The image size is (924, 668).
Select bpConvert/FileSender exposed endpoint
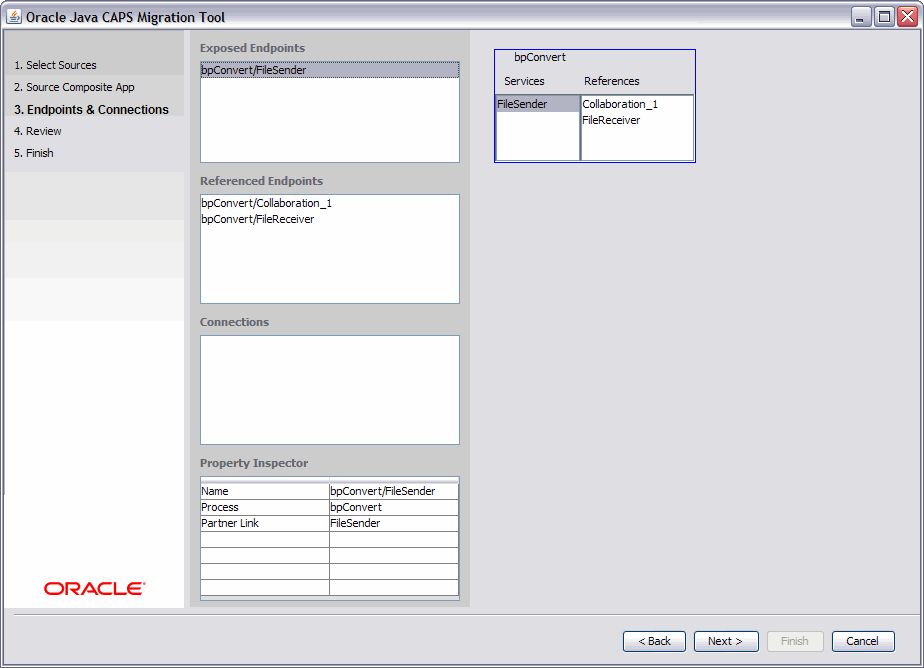(x=329, y=70)
